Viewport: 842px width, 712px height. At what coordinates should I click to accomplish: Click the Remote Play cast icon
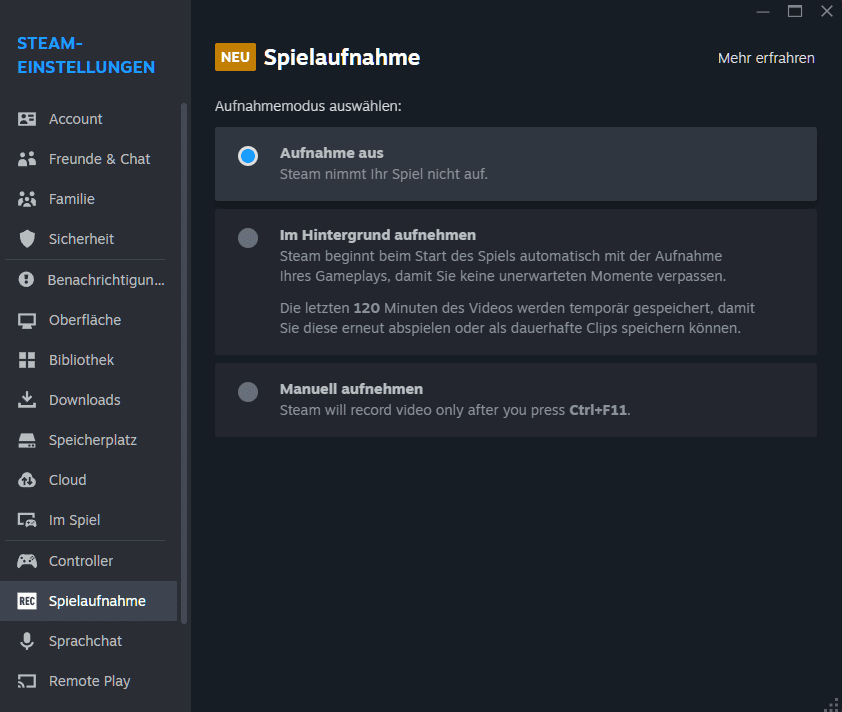coord(27,681)
